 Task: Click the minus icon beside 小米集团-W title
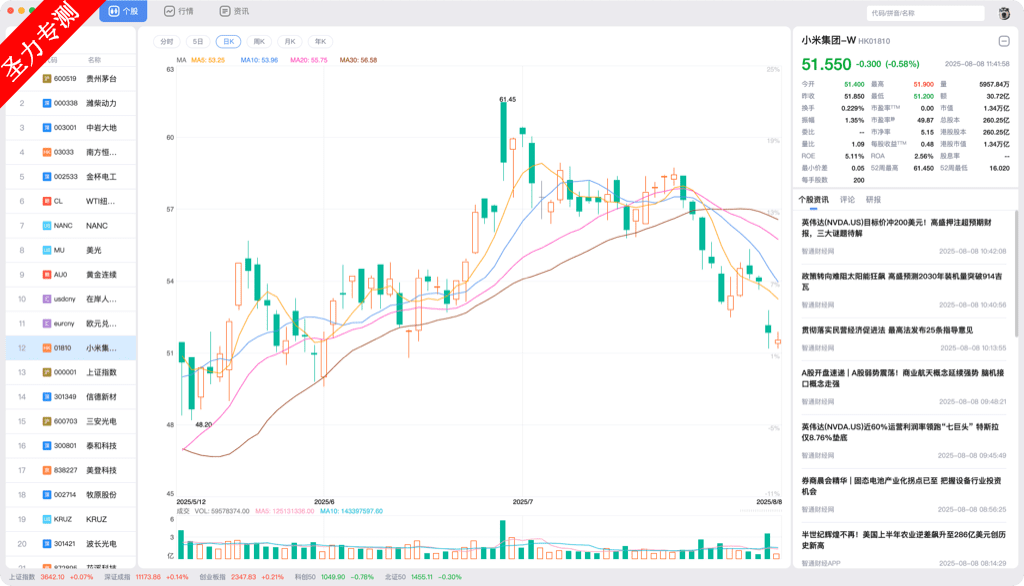coord(1006,41)
